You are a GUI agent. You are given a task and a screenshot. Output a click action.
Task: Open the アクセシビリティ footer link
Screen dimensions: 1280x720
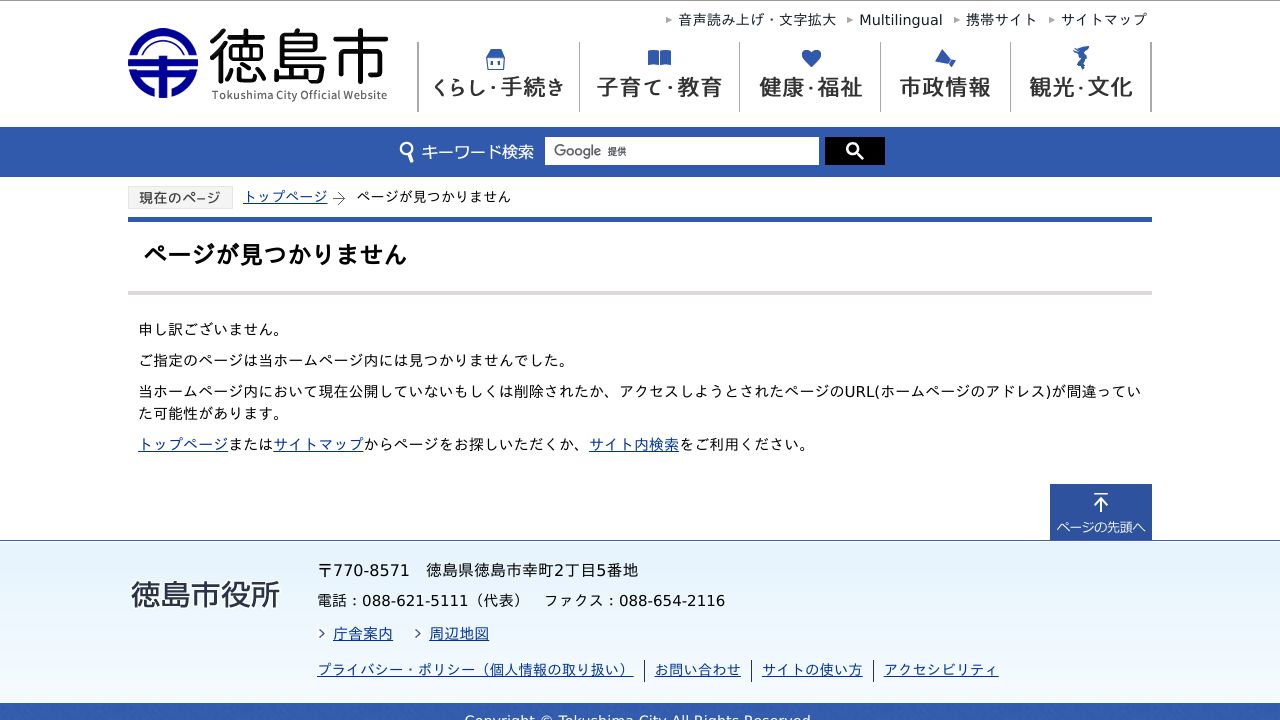[941, 670]
